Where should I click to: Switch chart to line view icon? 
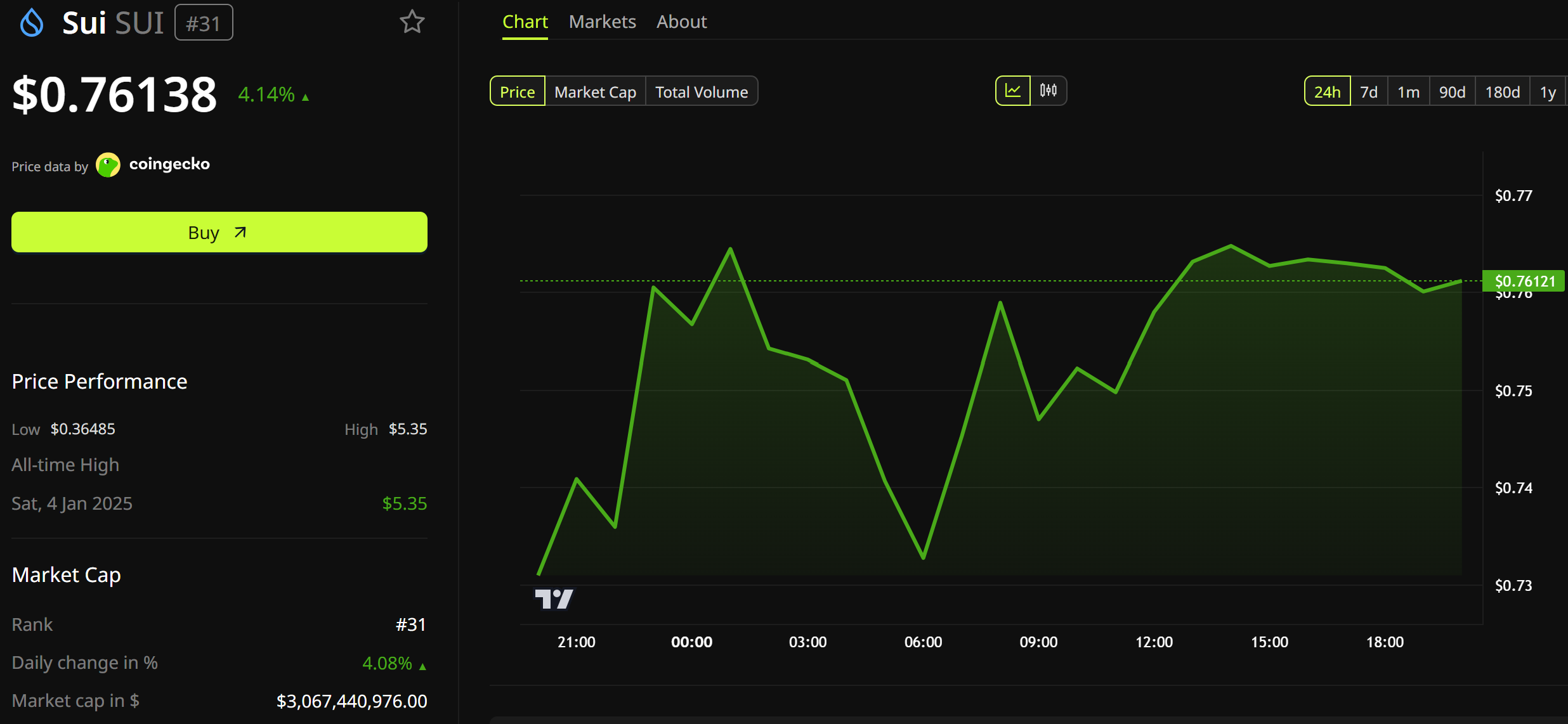coord(1013,91)
